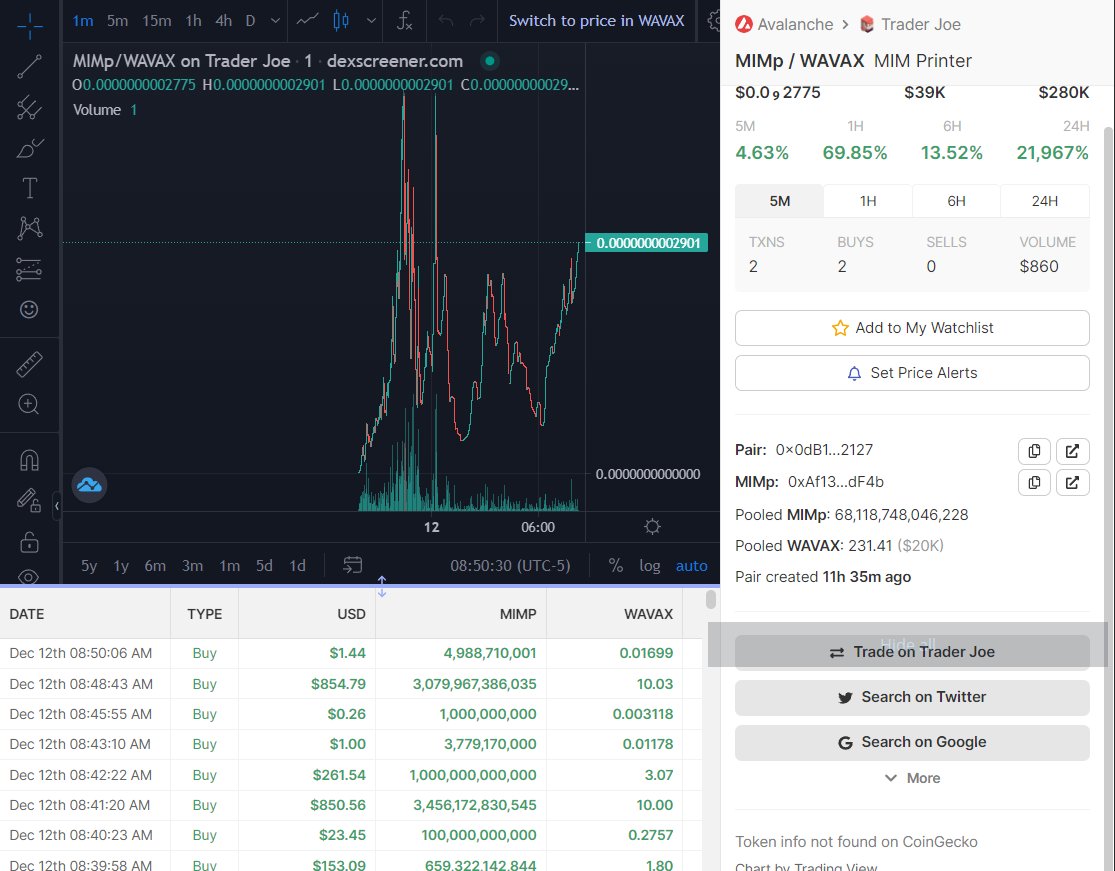Toggle log scale mode
Viewport: 1115px width, 871px height.
point(649,566)
